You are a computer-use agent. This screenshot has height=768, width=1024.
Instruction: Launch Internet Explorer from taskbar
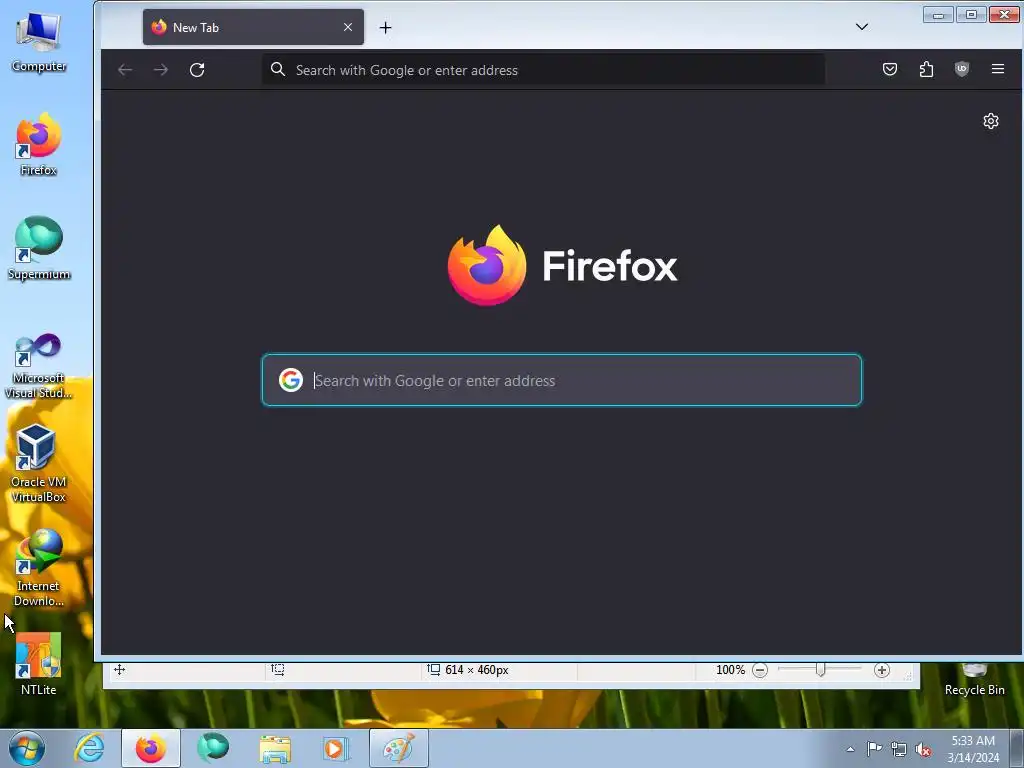[x=89, y=748]
